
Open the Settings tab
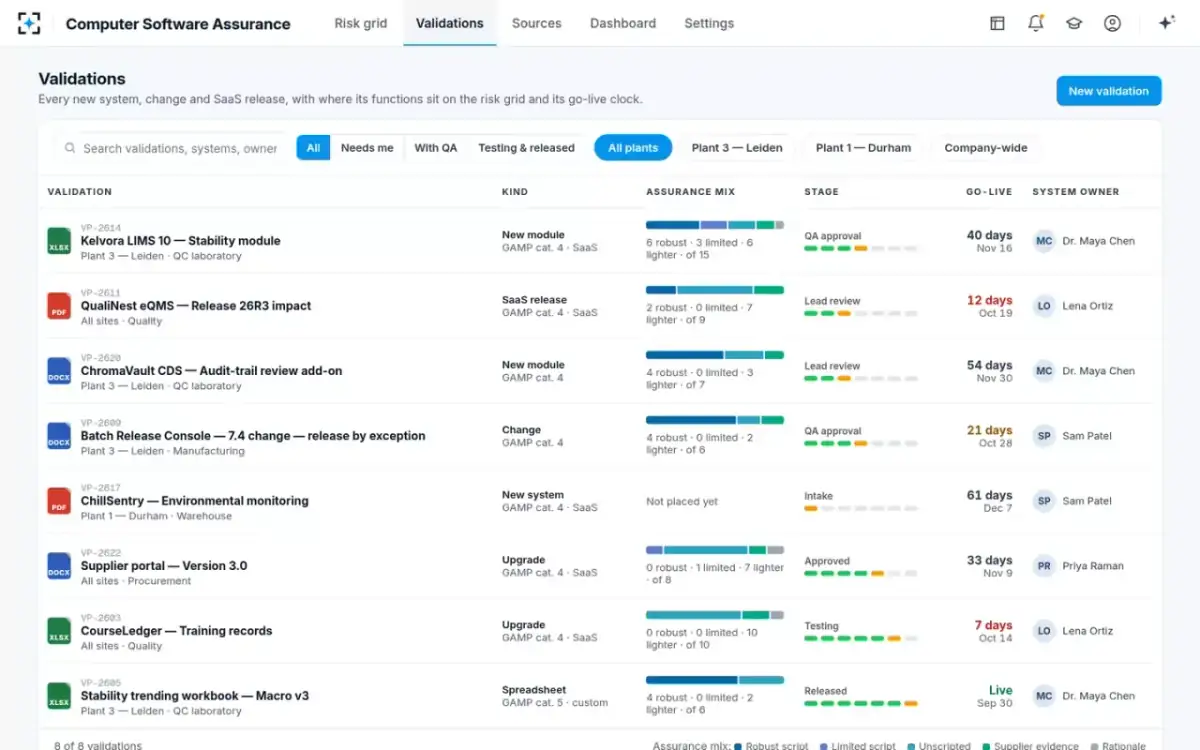[x=709, y=23]
